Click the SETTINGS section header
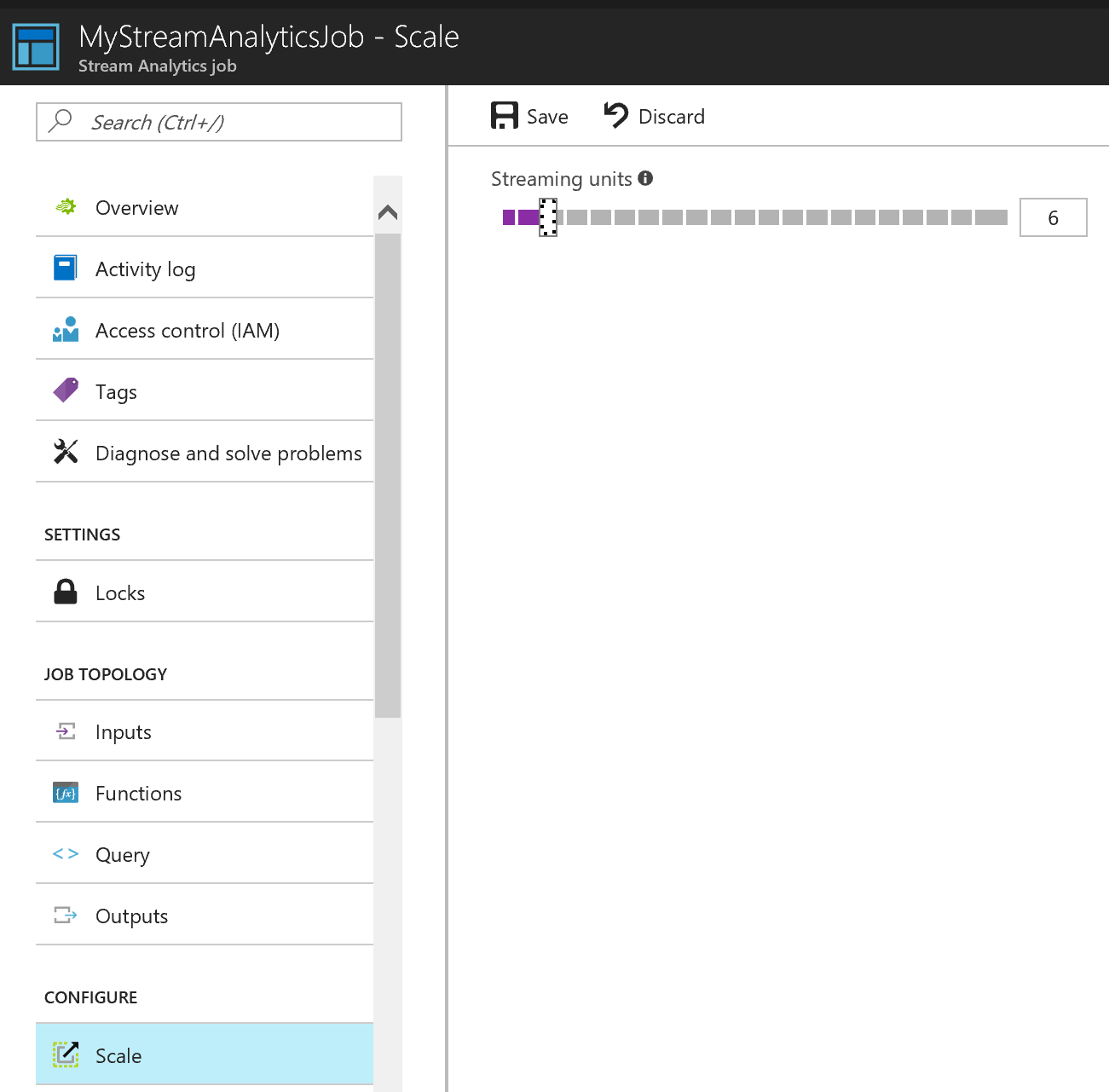The height and width of the screenshot is (1092, 1109). coord(82,534)
